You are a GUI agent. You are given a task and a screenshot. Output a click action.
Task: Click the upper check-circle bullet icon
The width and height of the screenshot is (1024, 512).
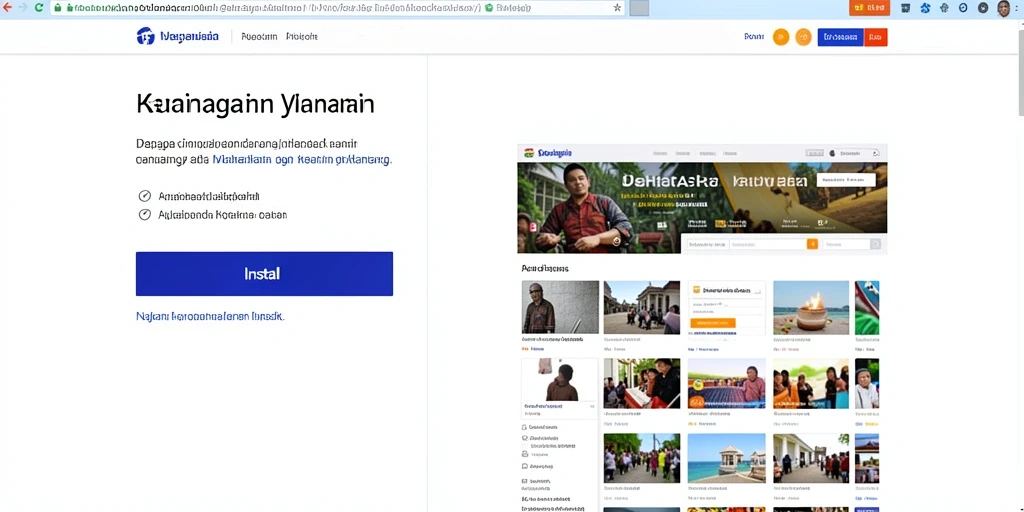pyautogui.click(x=145, y=196)
